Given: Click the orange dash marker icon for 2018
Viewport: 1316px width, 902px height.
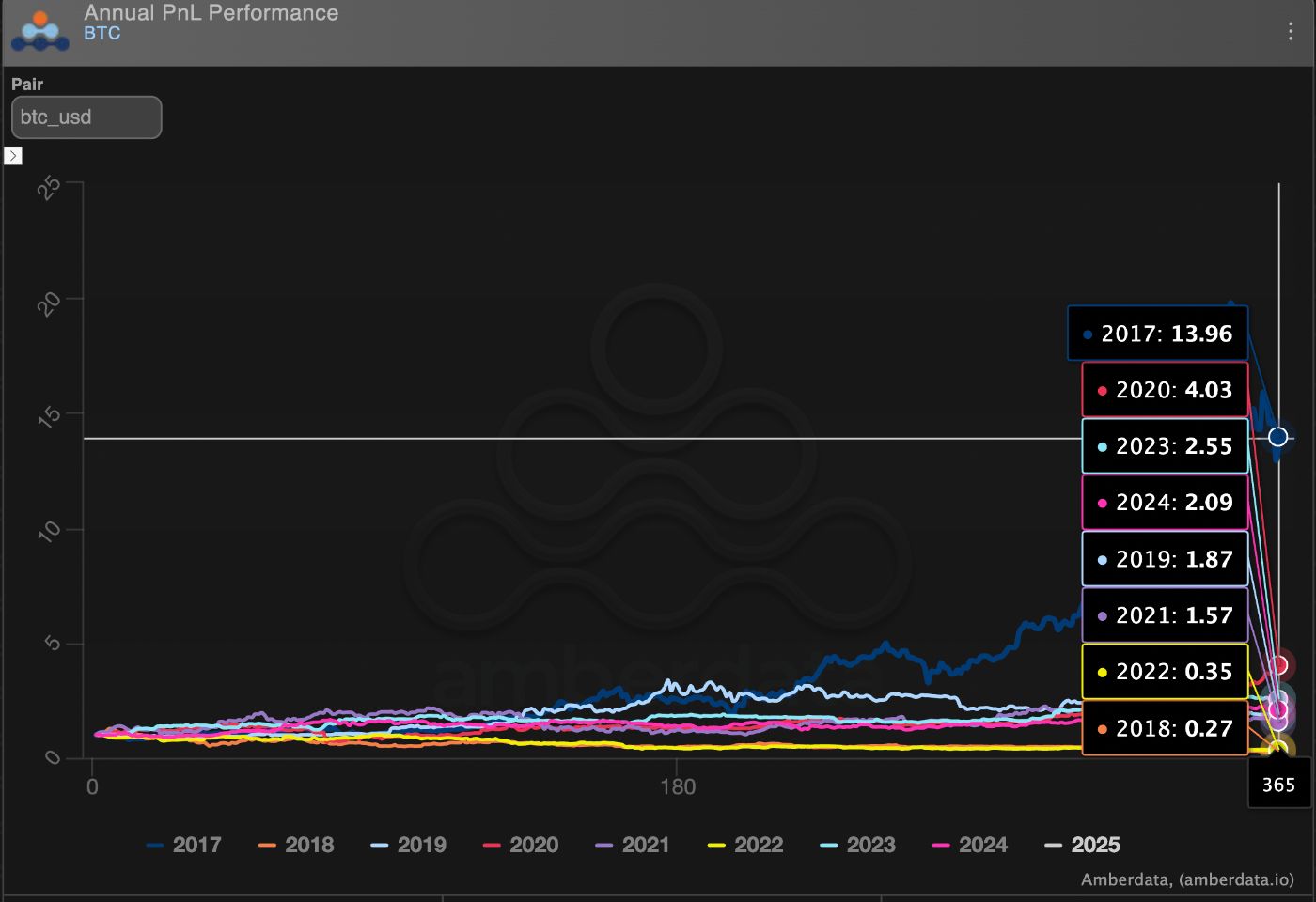Looking at the screenshot, I should point(268,845).
